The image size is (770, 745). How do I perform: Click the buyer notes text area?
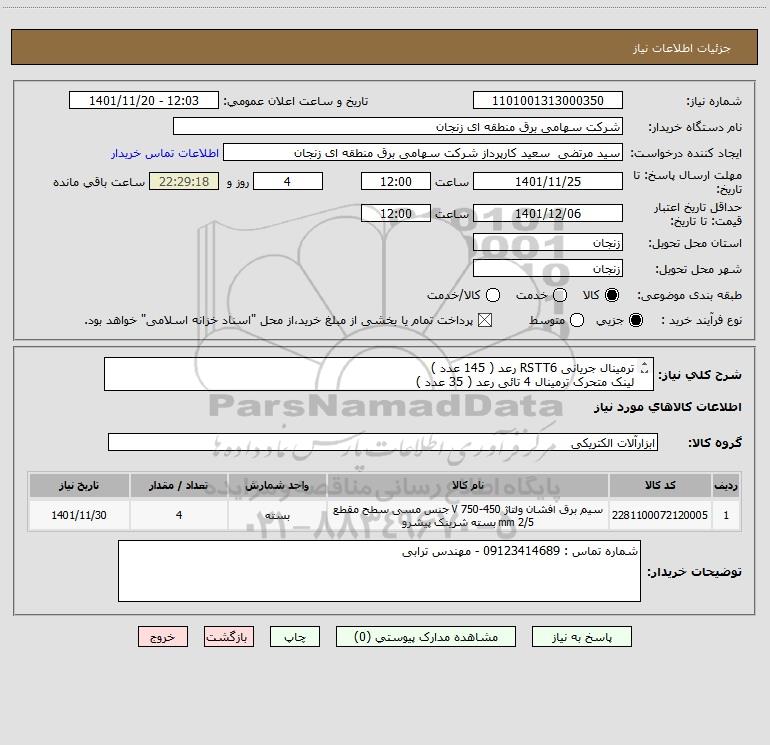tap(379, 571)
